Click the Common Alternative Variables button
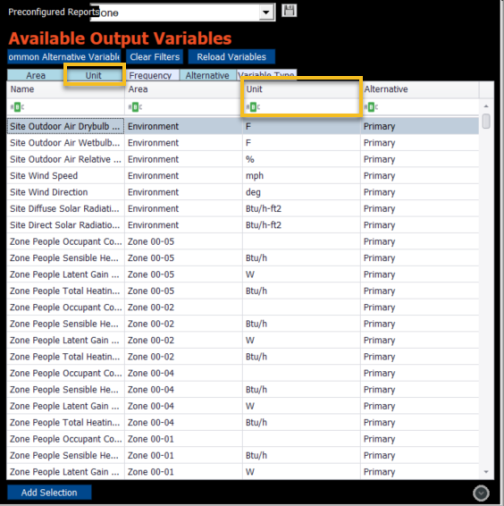The height and width of the screenshot is (506, 504). pos(64,57)
